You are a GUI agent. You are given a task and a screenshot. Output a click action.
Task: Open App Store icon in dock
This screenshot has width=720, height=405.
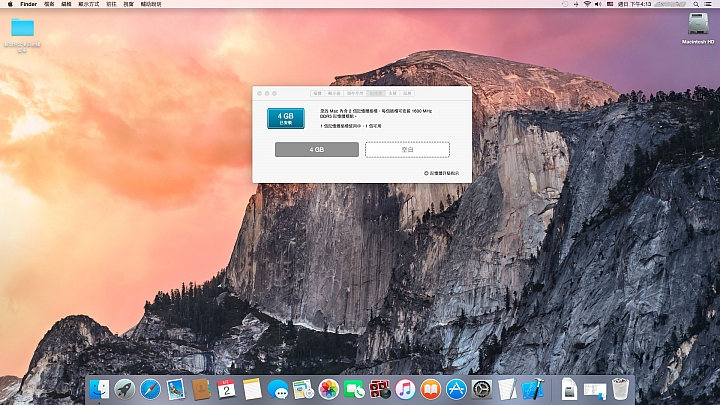pos(456,389)
